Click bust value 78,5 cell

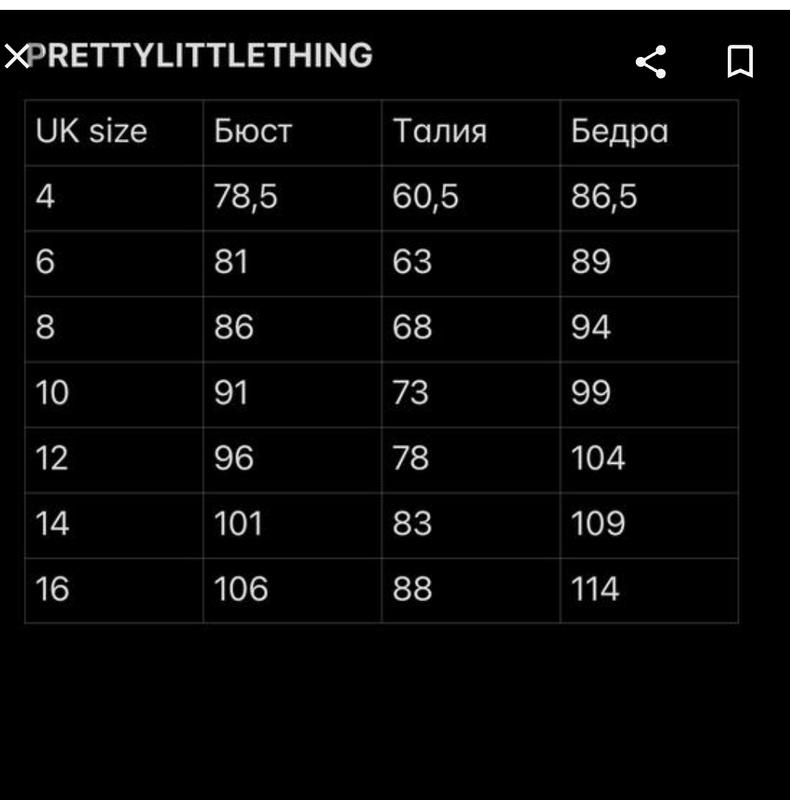(292, 198)
